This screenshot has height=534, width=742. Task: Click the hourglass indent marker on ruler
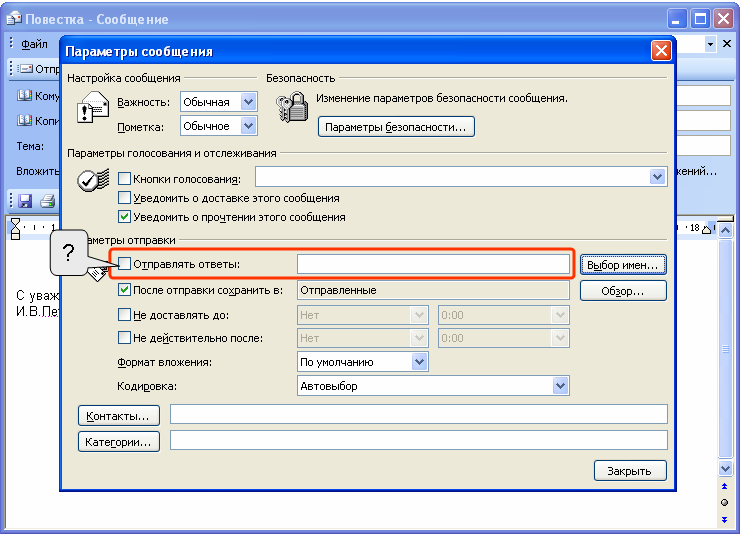[x=16, y=229]
